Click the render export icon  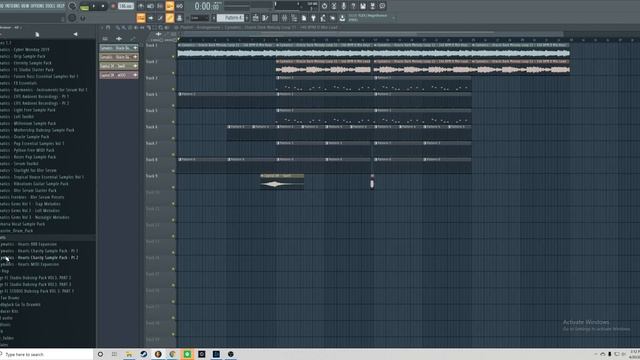(372, 6)
